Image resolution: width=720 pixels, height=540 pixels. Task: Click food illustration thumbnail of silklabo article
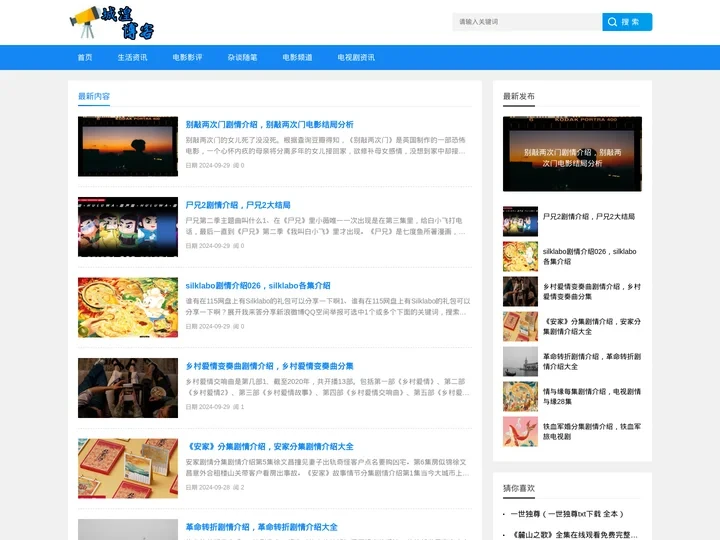128,307
